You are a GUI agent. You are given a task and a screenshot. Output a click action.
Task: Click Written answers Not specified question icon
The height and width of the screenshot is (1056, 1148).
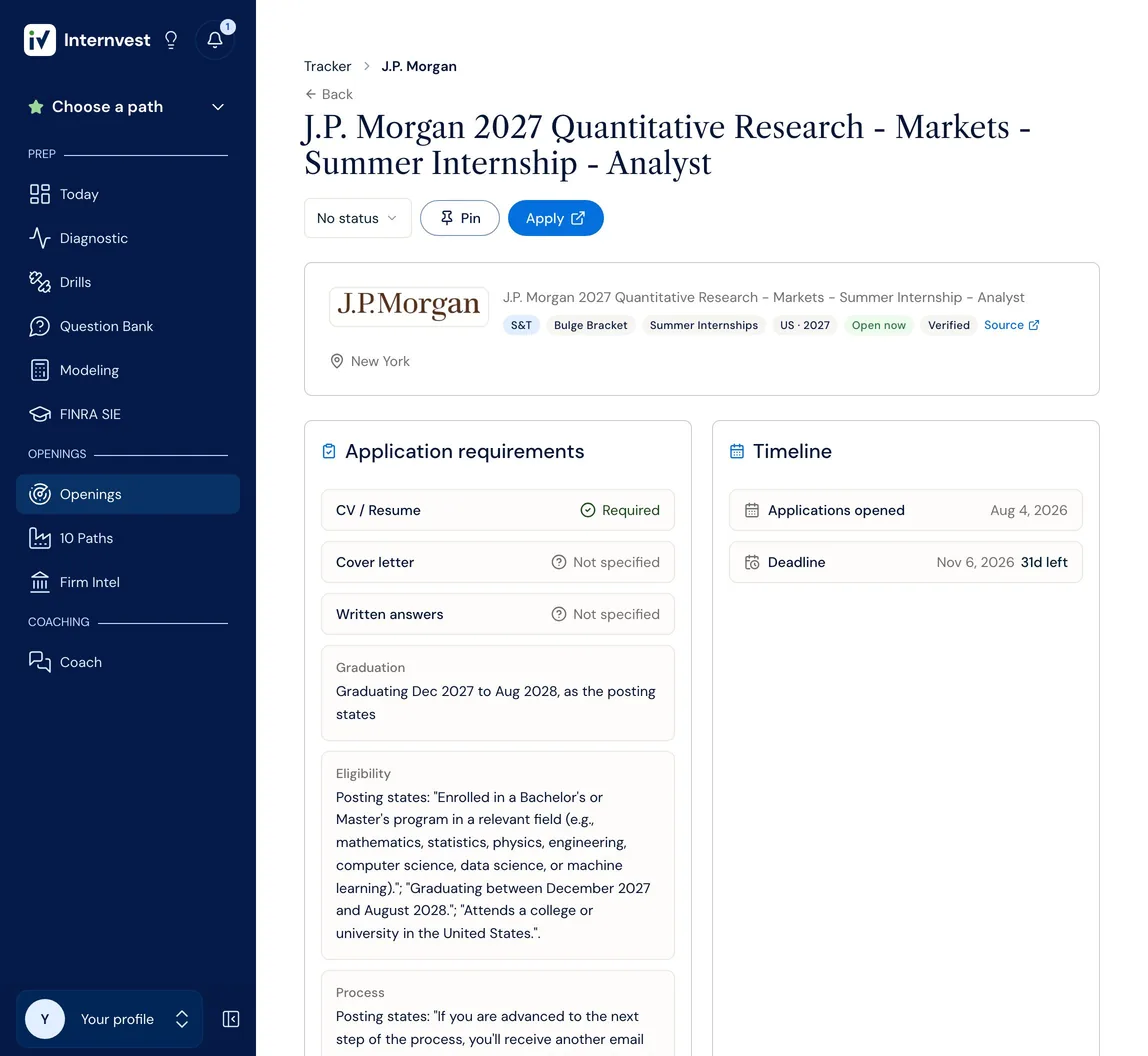click(559, 614)
